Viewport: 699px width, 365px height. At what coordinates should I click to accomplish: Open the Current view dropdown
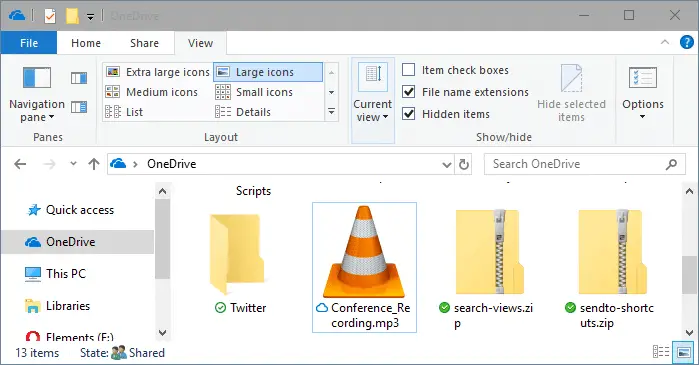pos(373,100)
